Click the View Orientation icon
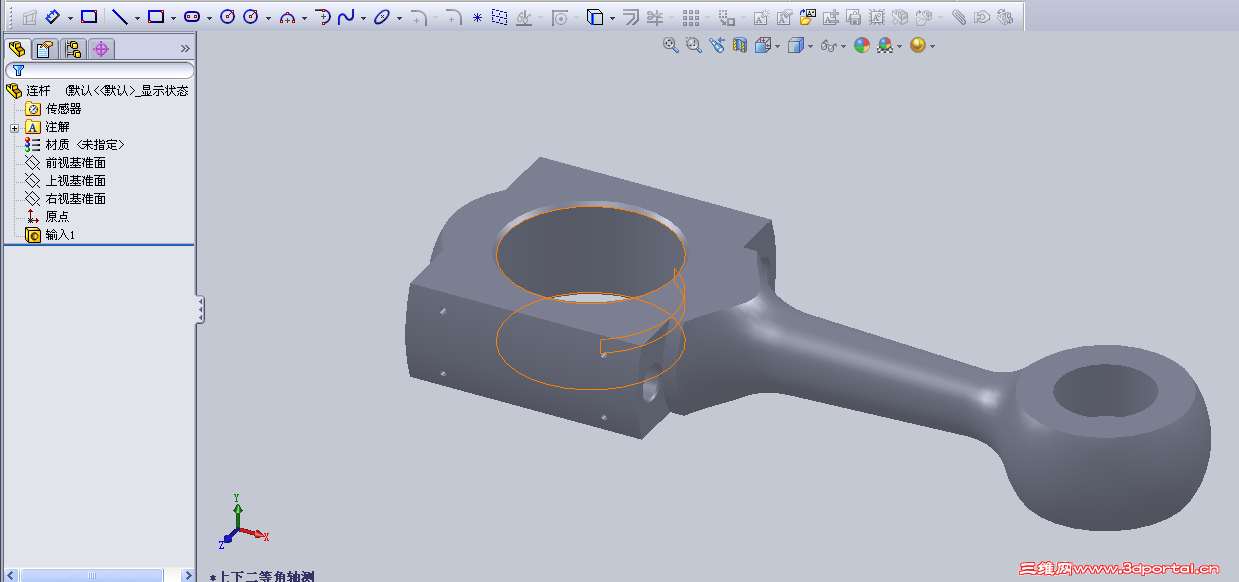 pos(763,46)
